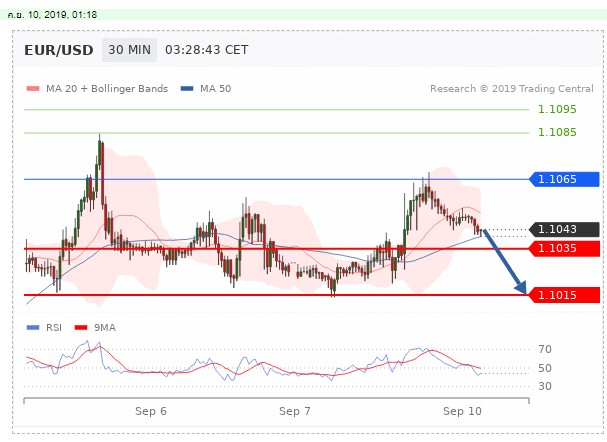This screenshot has width=607, height=442.
Task: Click the Sep 6 date axis label
Action: pos(151,411)
